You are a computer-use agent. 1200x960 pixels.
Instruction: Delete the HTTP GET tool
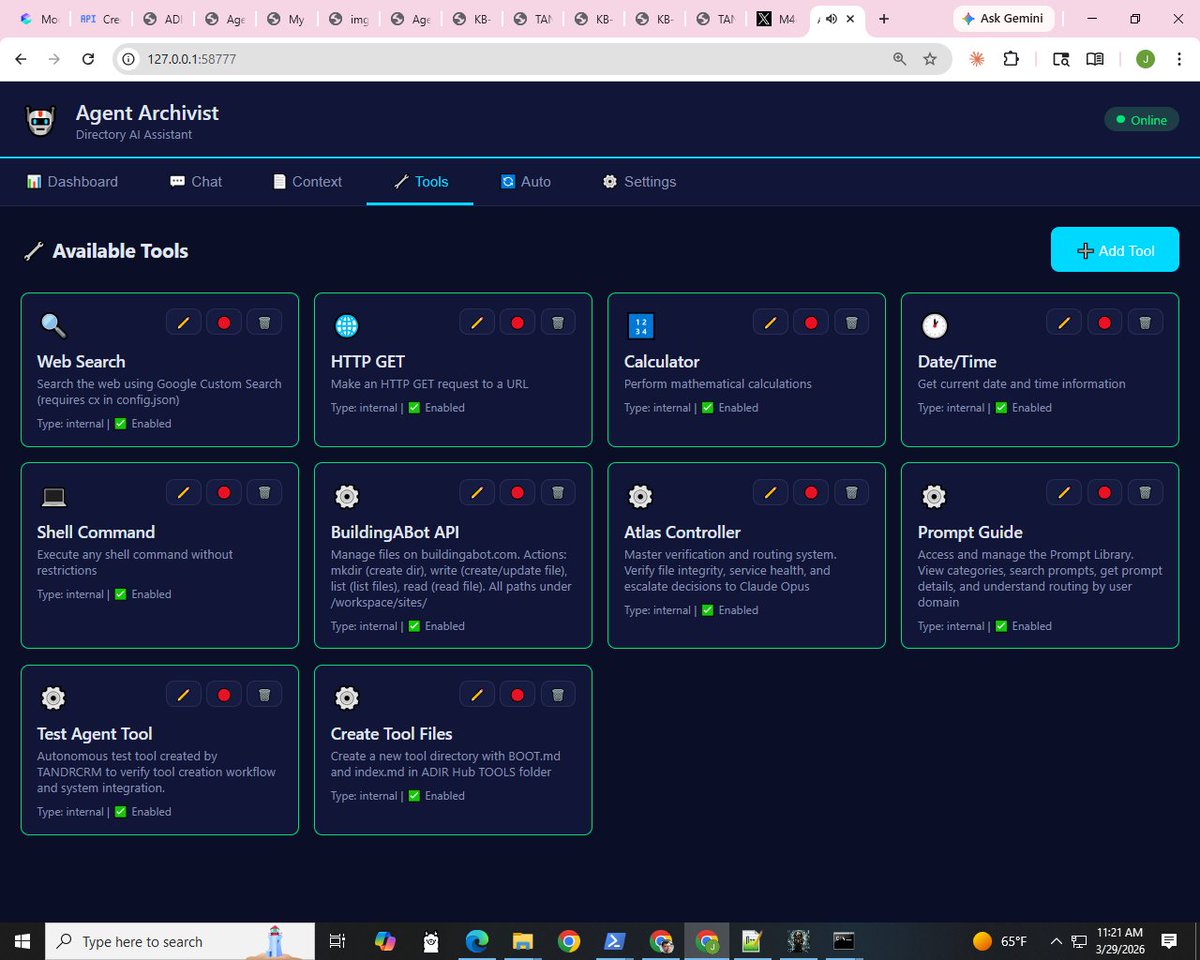click(x=558, y=322)
